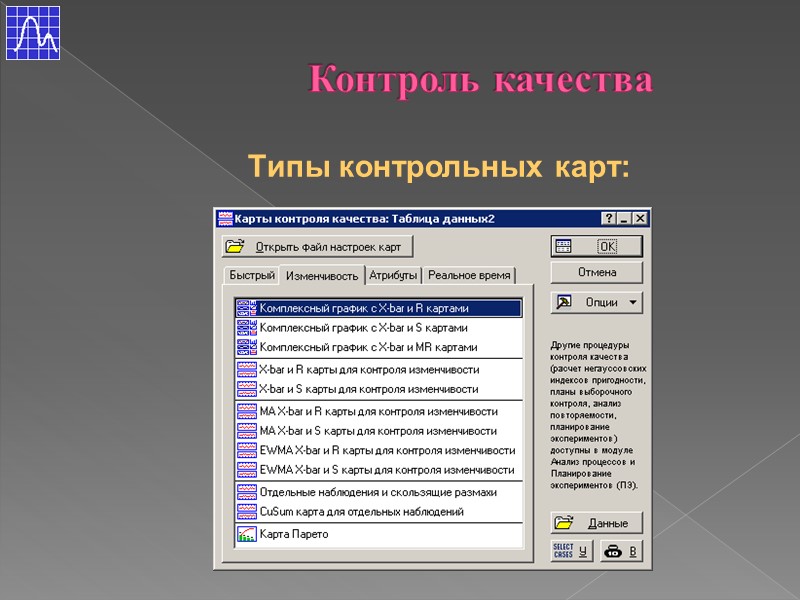
Task: Click the keyboard icon beside OK
Action: [x=563, y=245]
